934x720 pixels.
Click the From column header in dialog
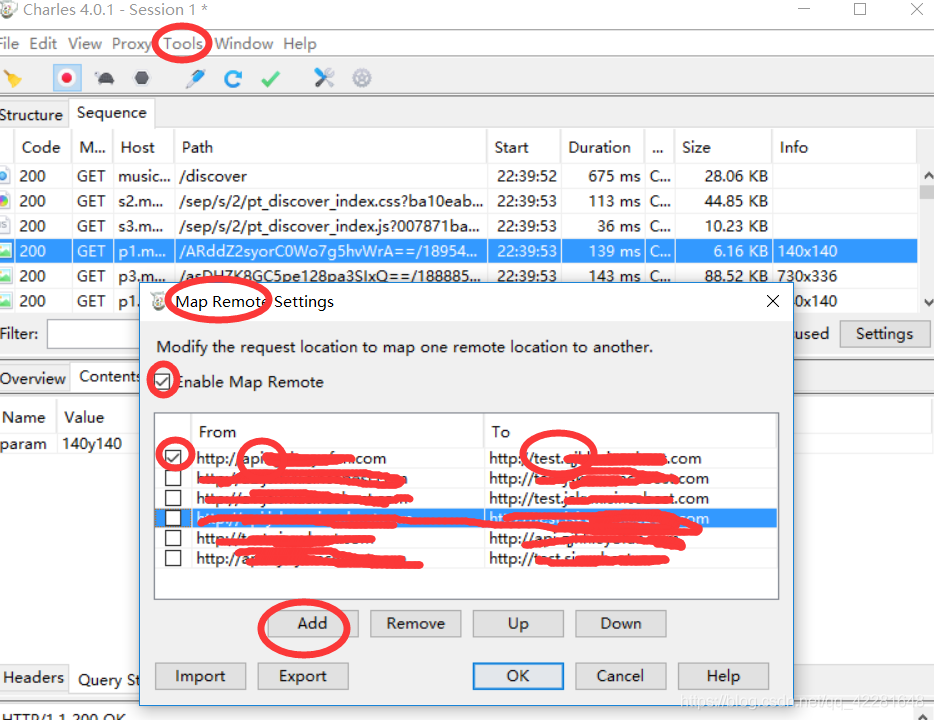coord(337,432)
